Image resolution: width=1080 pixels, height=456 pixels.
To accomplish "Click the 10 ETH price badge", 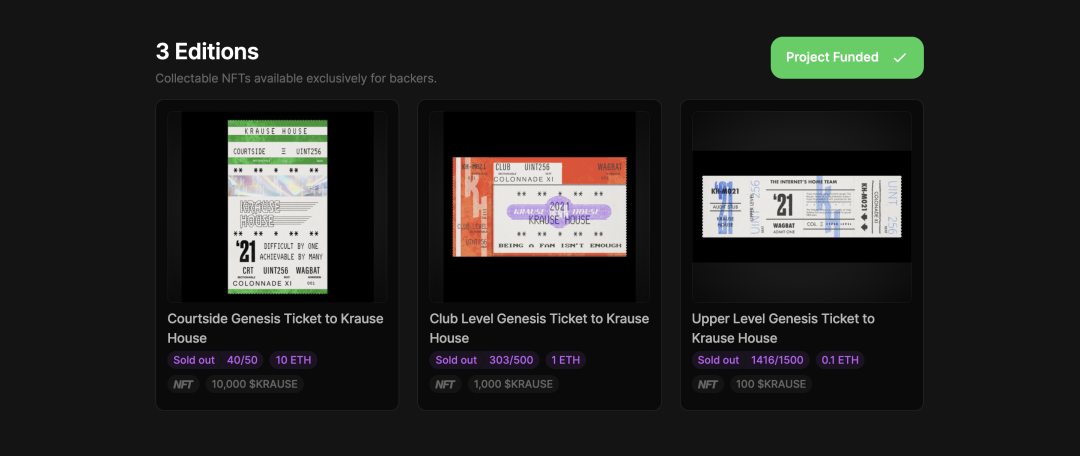I will click(293, 360).
